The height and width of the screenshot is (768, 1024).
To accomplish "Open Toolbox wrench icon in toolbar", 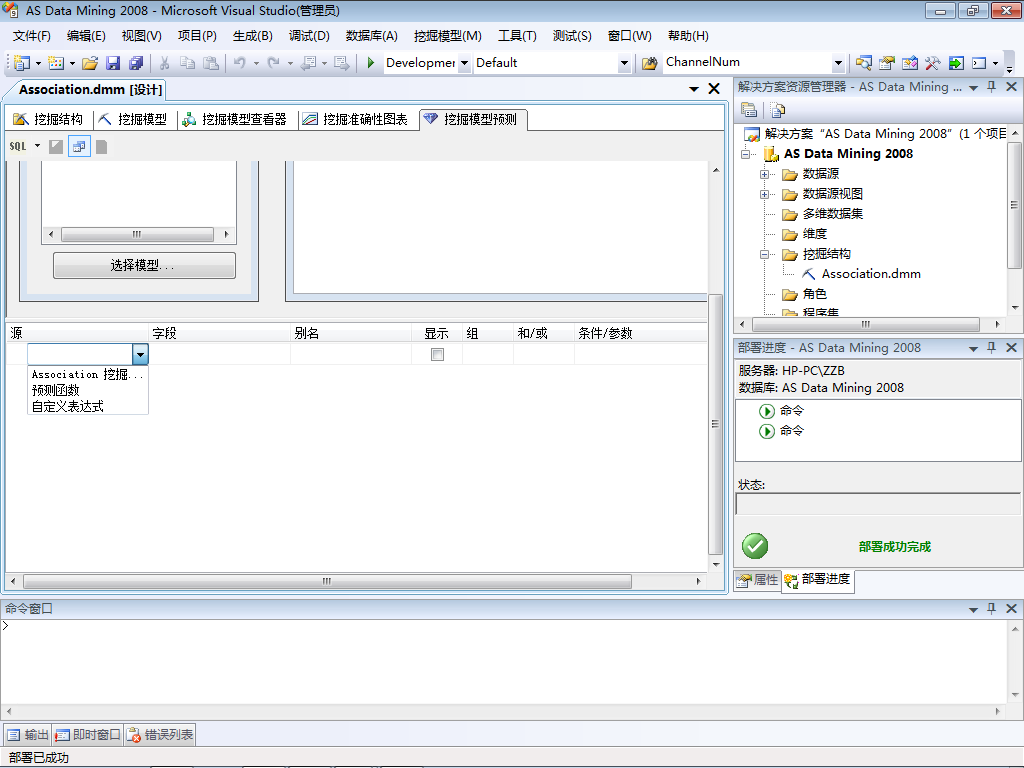I will tap(933, 63).
